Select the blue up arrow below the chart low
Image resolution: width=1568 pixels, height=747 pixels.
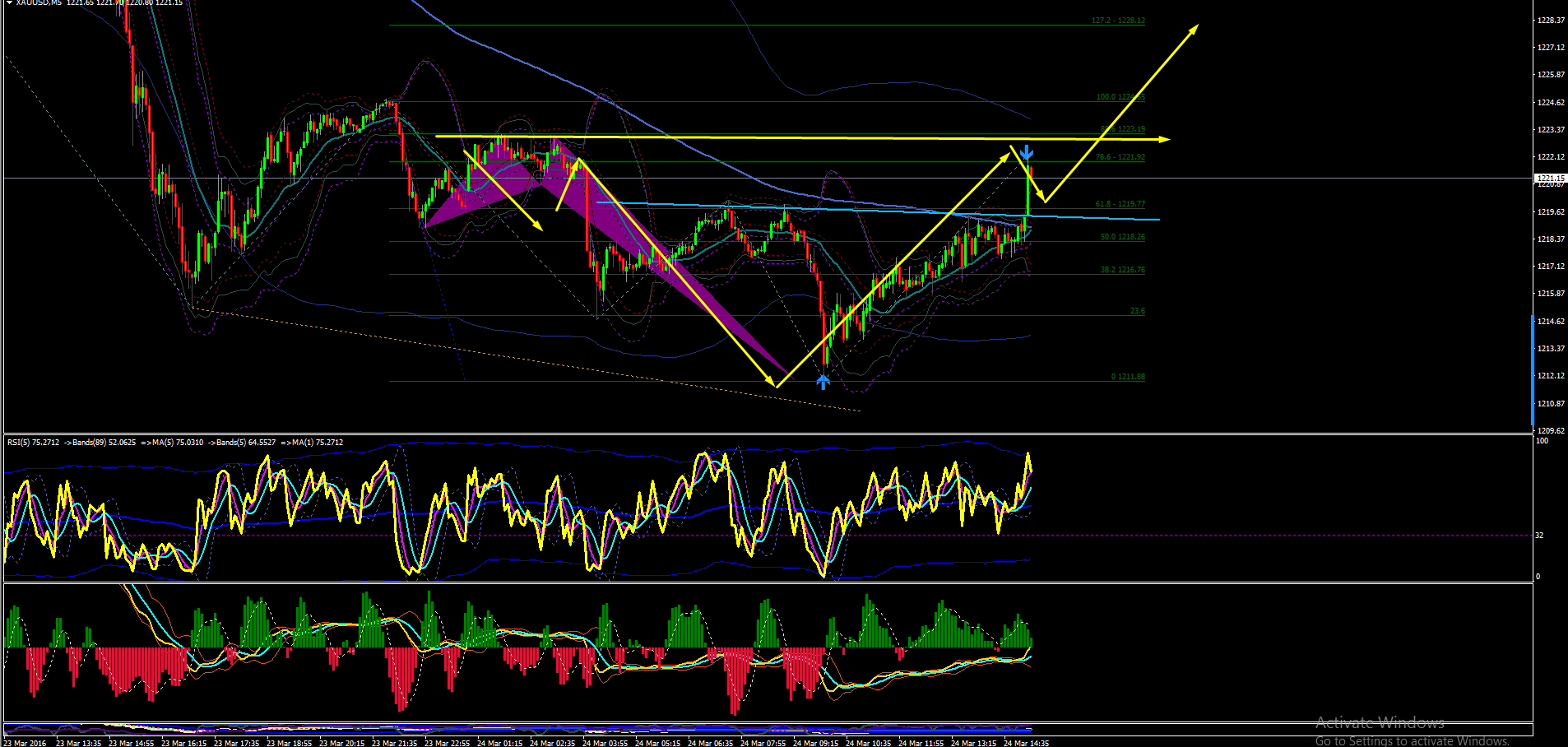pyautogui.click(x=823, y=382)
